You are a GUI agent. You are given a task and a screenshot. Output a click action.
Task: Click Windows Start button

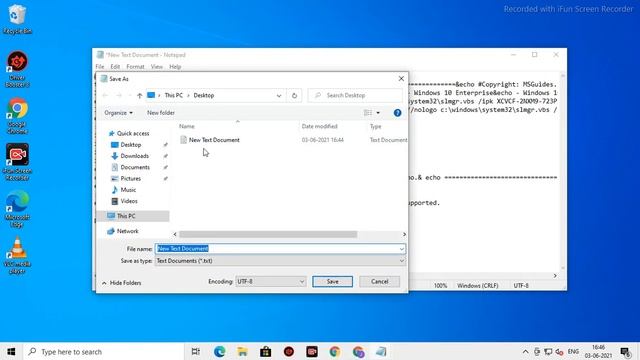click(11, 351)
